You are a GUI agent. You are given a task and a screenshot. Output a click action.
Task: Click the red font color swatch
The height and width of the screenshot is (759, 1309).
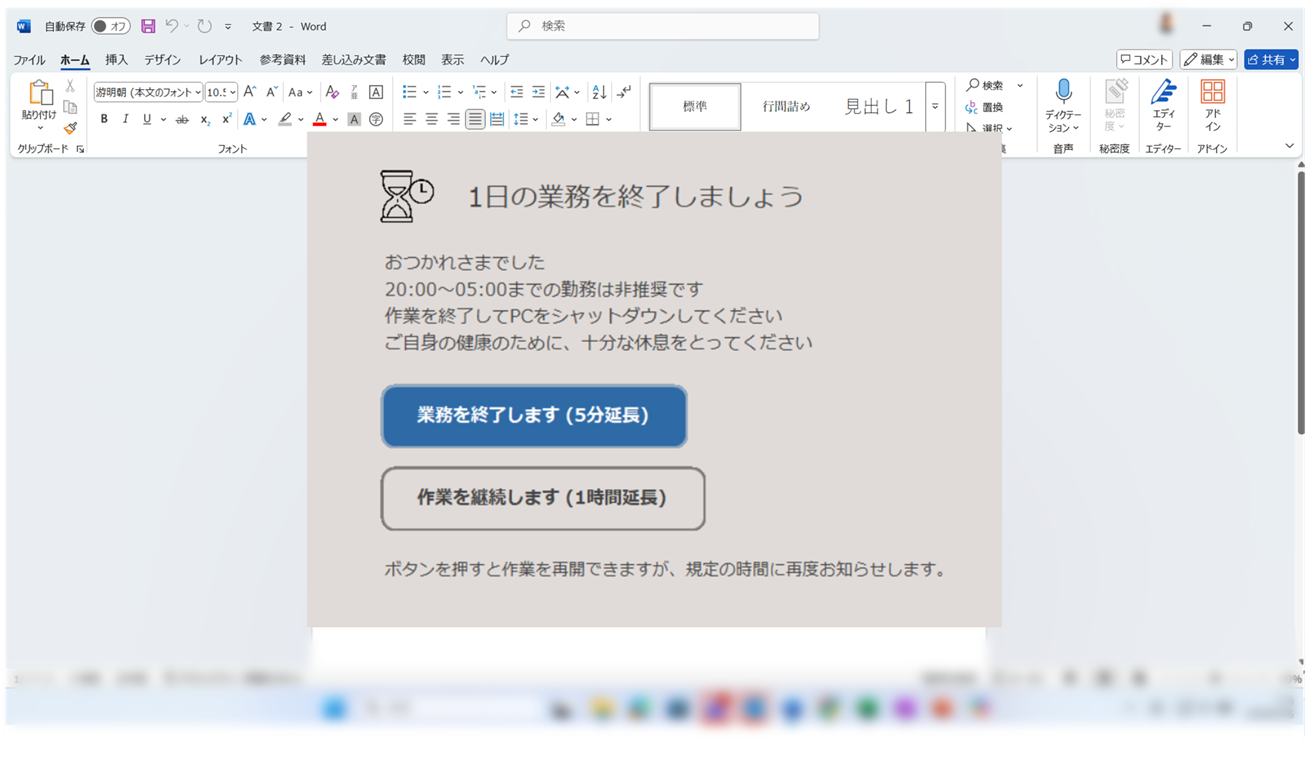[319, 120]
